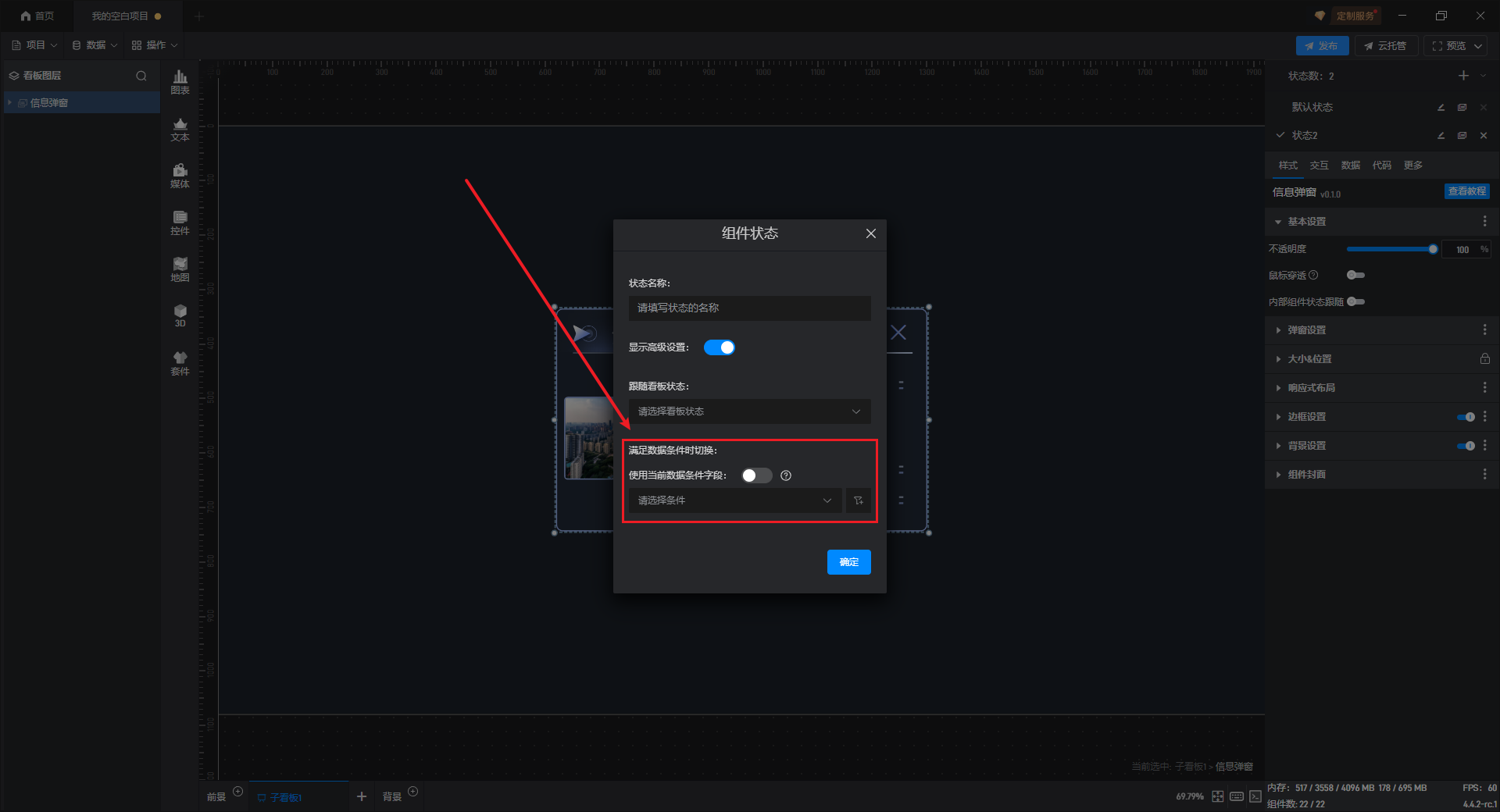1500x812 pixels.
Task: Open the 套件 kit components icon
Action: tap(180, 362)
